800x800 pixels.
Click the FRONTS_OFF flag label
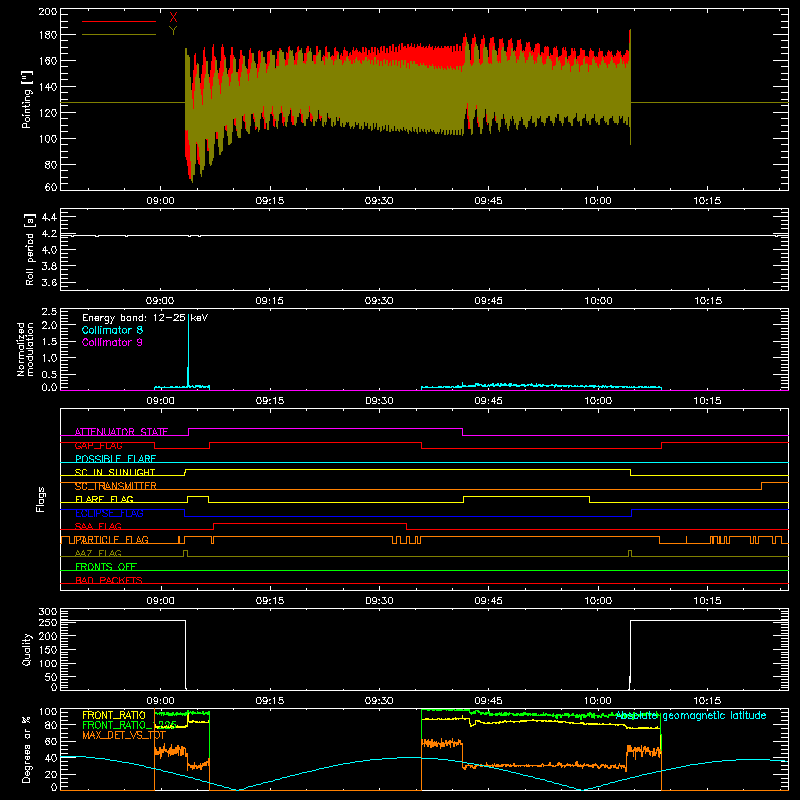point(106,566)
